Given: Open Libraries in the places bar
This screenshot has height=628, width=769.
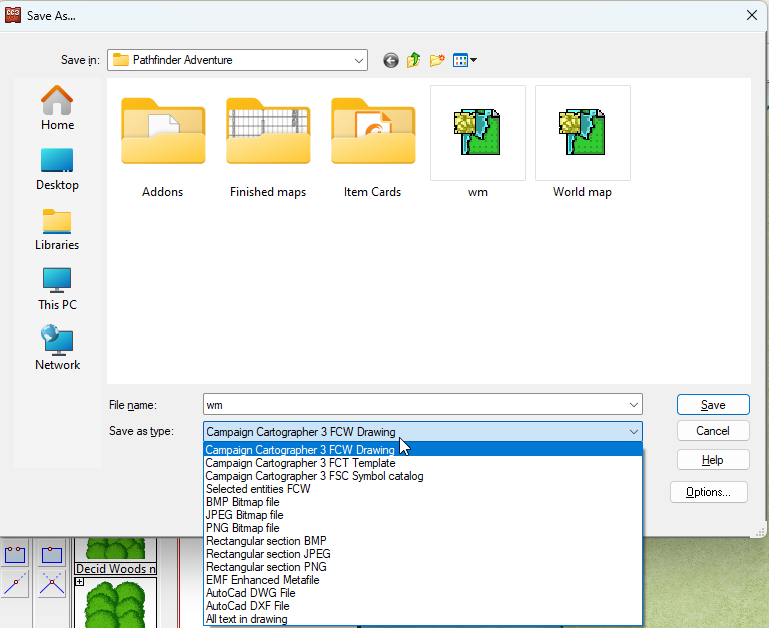Looking at the screenshot, I should pyautogui.click(x=57, y=228).
